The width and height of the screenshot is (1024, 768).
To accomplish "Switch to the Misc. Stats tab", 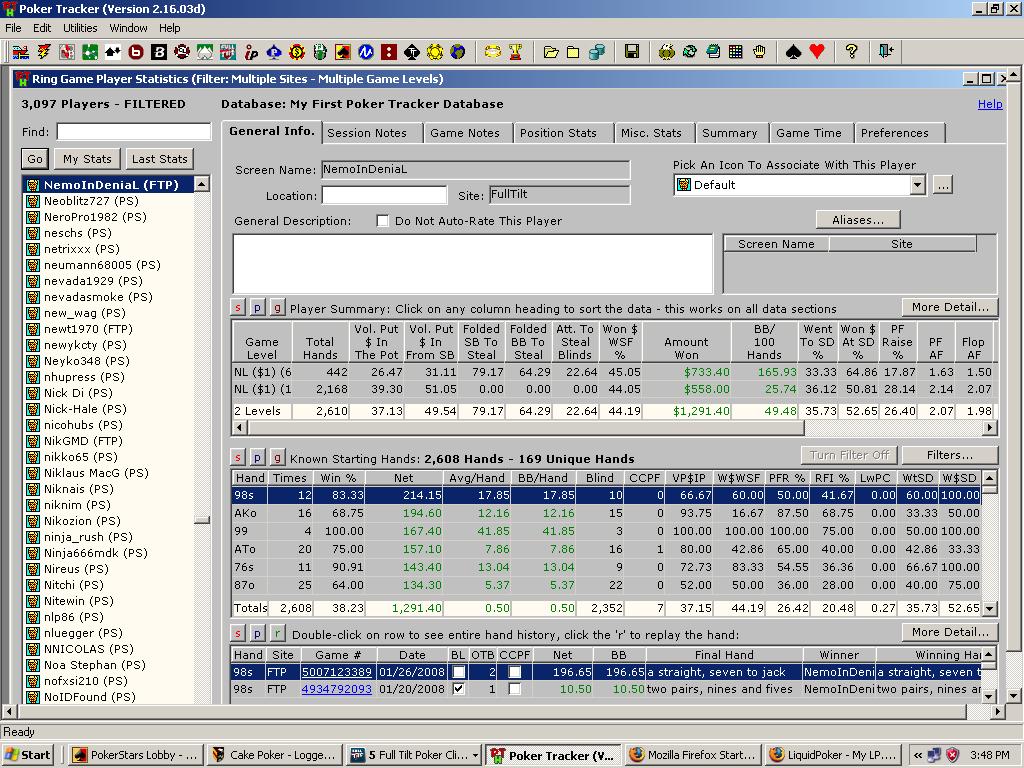I will click(651, 133).
